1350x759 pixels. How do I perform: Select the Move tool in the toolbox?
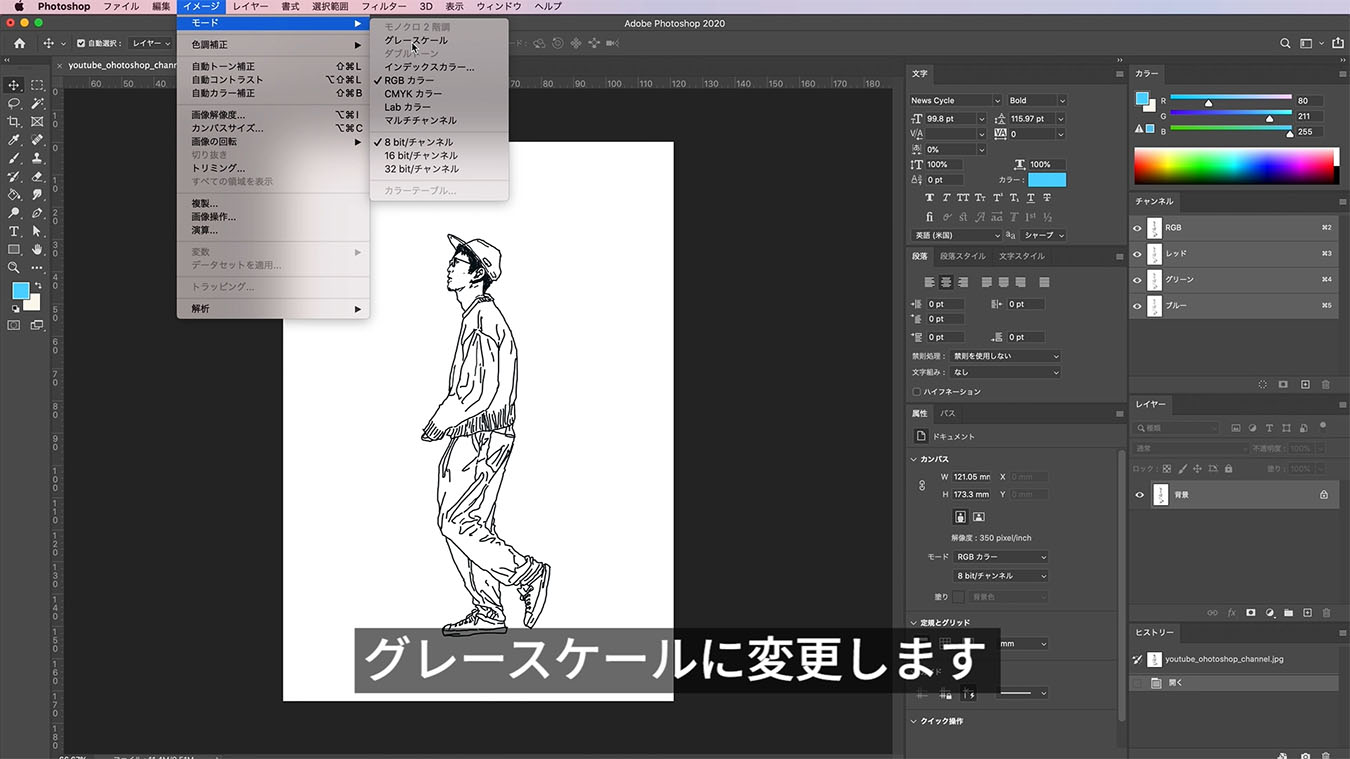(14, 85)
